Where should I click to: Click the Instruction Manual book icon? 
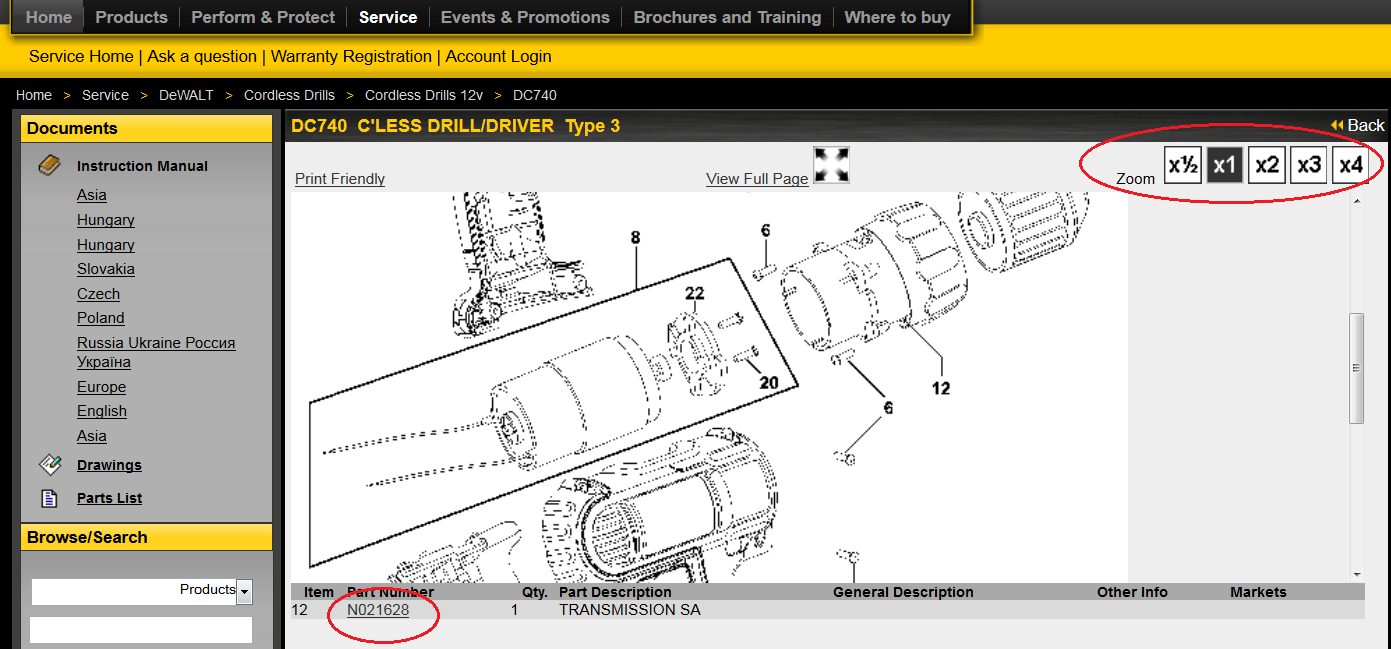pyautogui.click(x=50, y=165)
